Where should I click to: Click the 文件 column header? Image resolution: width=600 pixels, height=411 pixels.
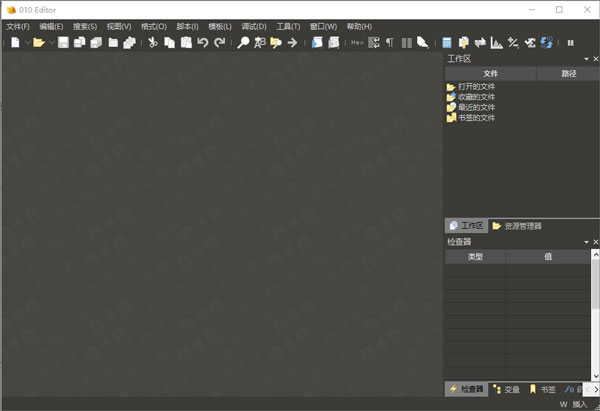pos(491,73)
